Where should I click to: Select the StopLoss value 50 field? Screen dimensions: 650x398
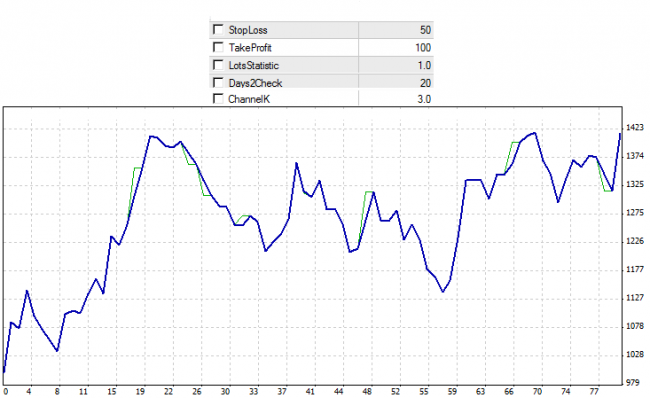[396, 30]
